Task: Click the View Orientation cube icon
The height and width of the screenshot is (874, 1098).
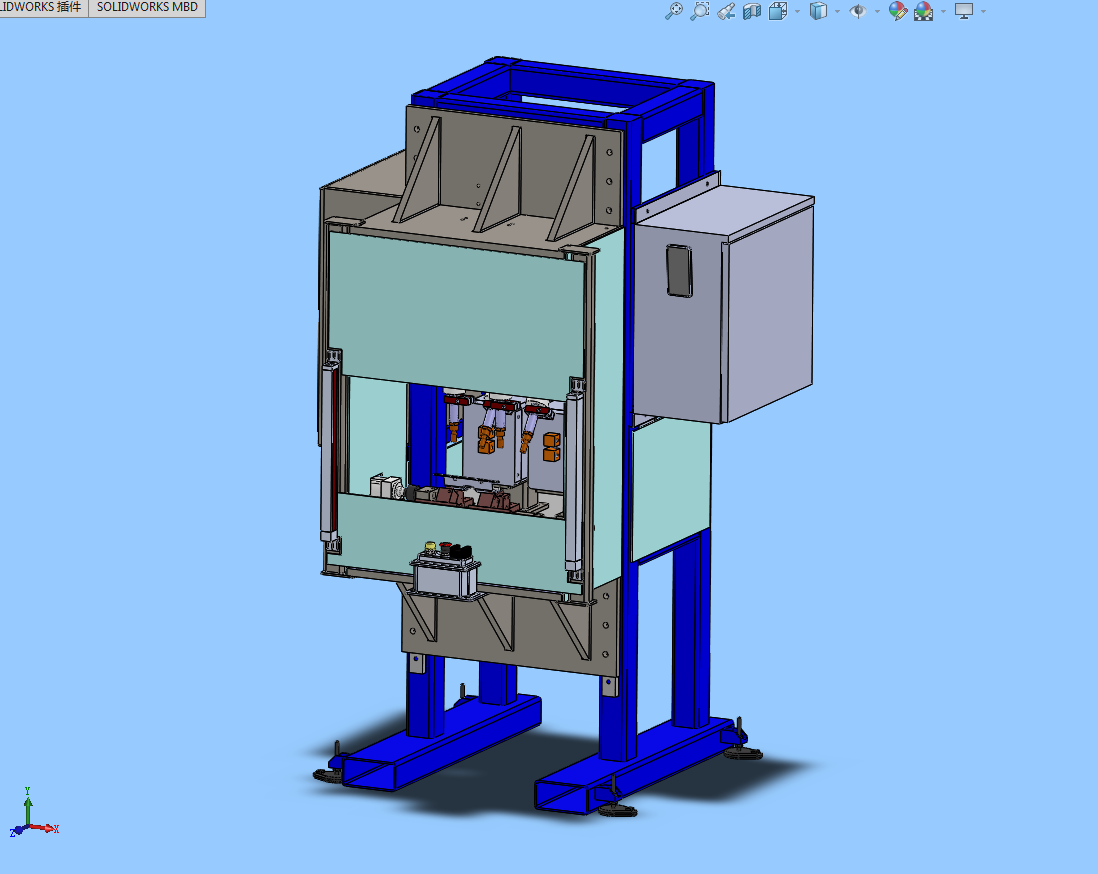Action: point(778,11)
